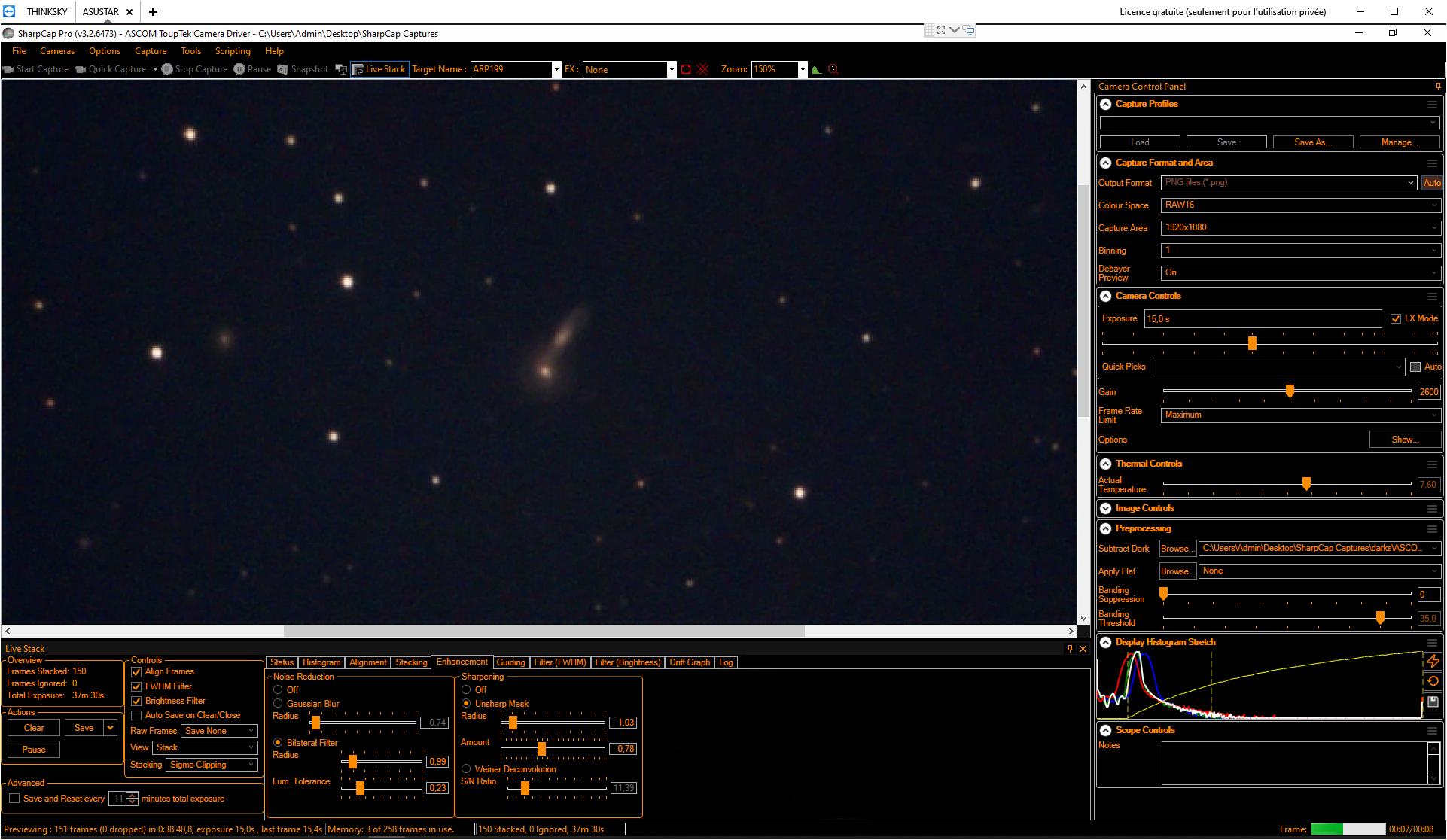Enable the Save and Reset every checkbox
1447x840 pixels.
point(14,799)
